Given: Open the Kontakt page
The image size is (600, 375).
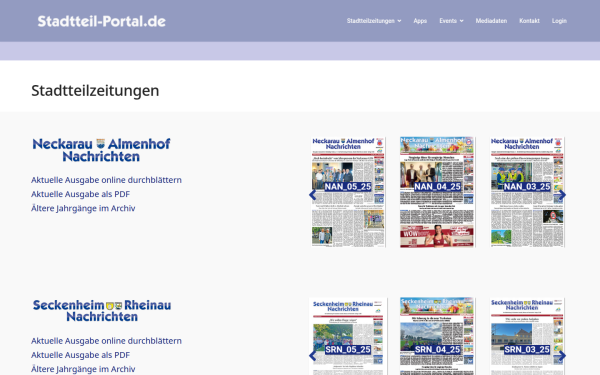Looking at the screenshot, I should 529,21.
